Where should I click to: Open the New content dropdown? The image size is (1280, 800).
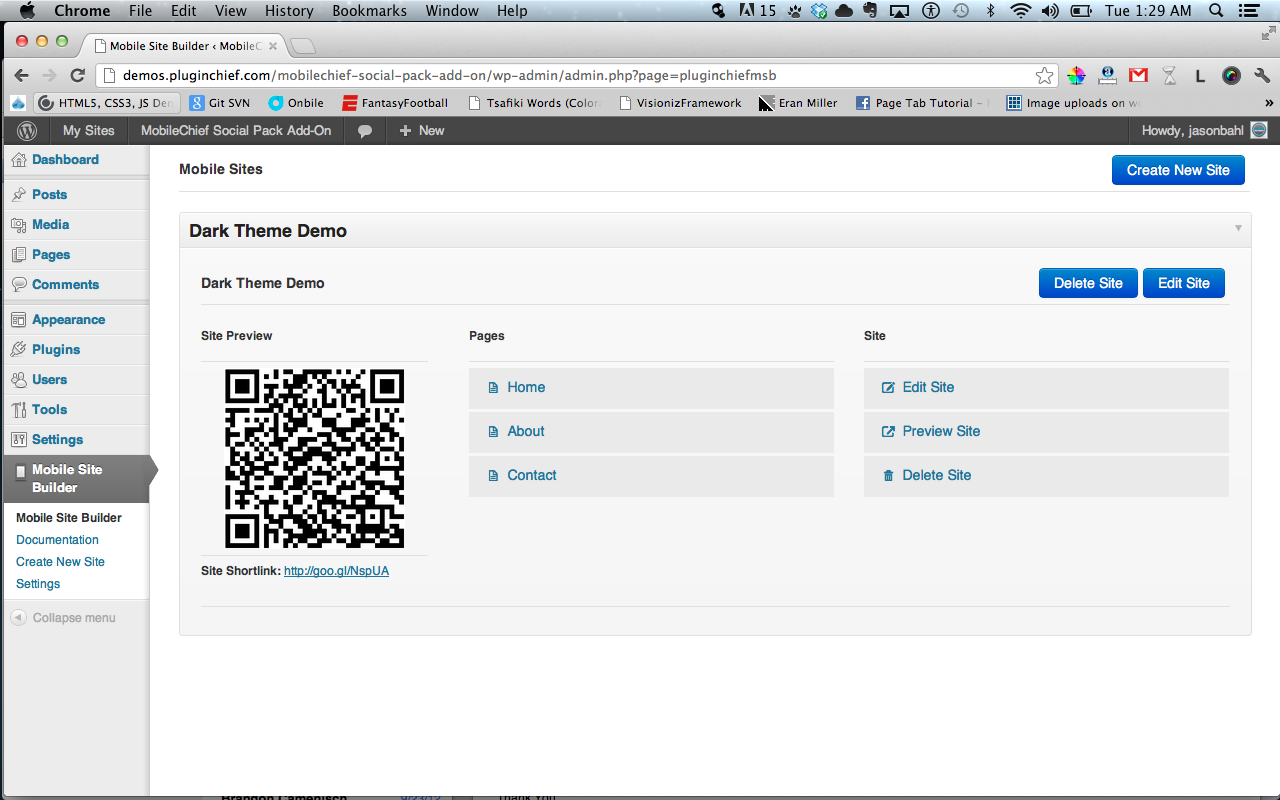[421, 131]
